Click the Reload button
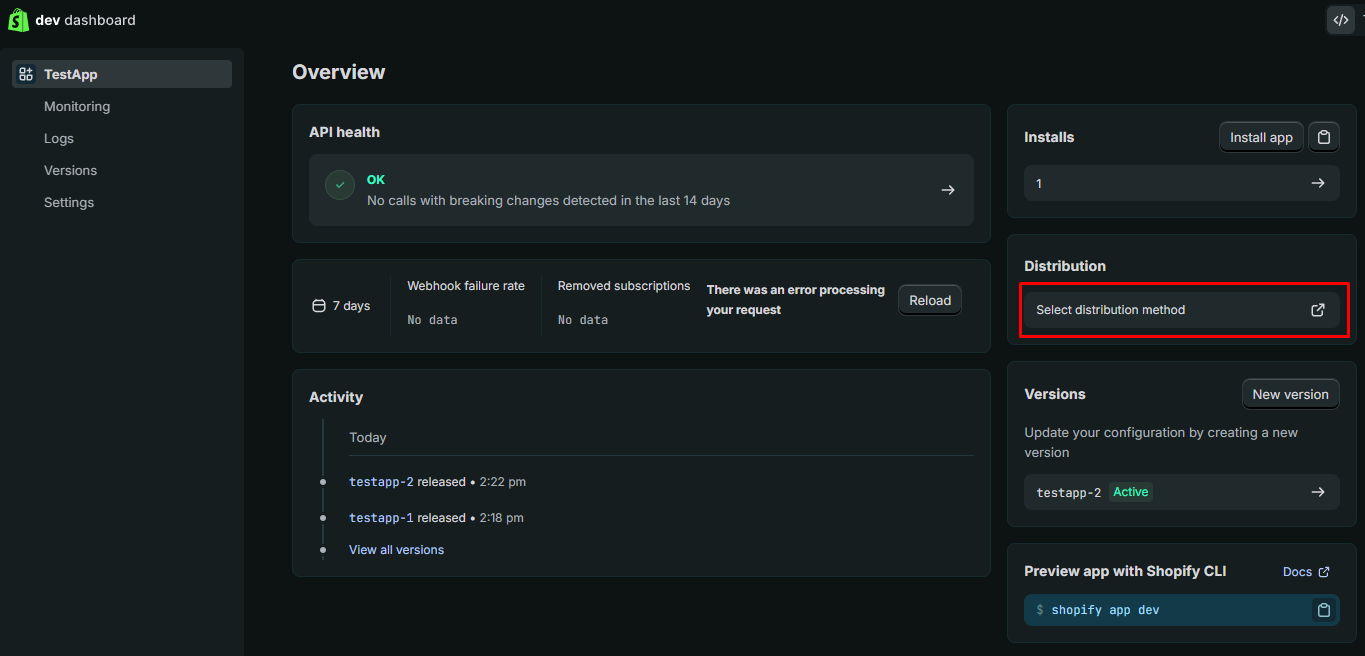This screenshot has width=1365, height=656. 930,300
